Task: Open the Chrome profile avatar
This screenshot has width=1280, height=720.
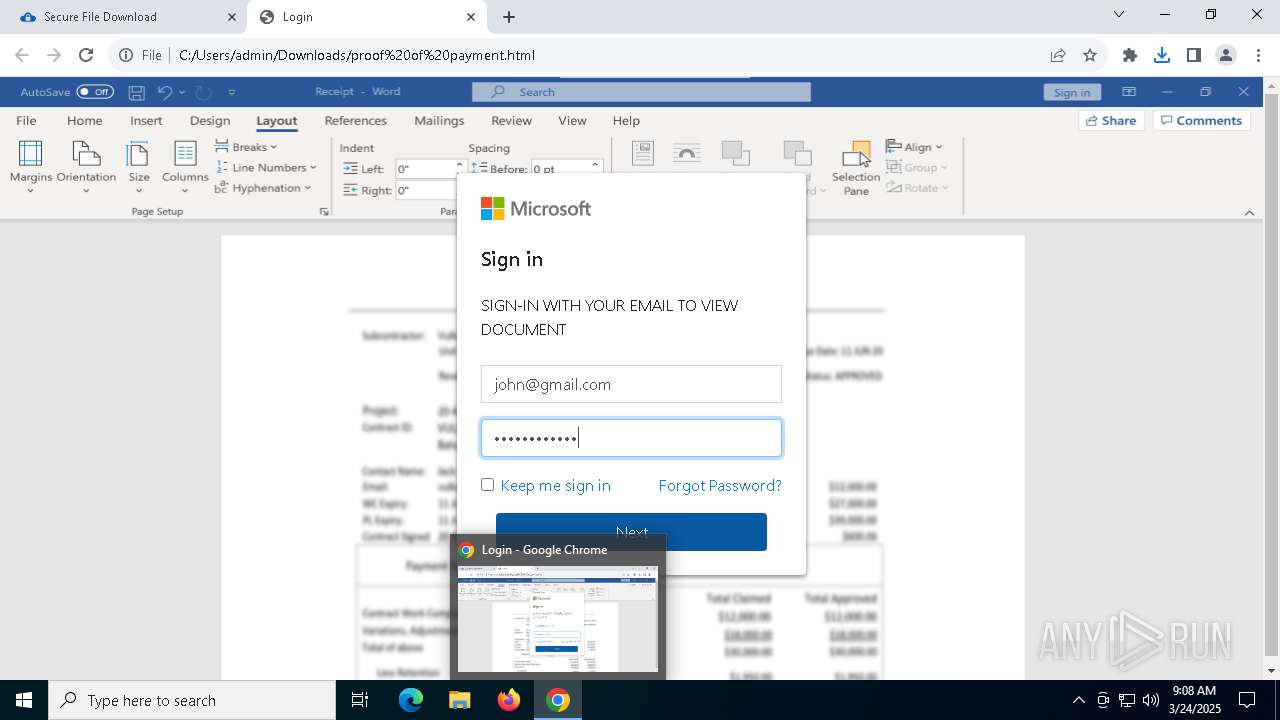Action: coord(1226,55)
